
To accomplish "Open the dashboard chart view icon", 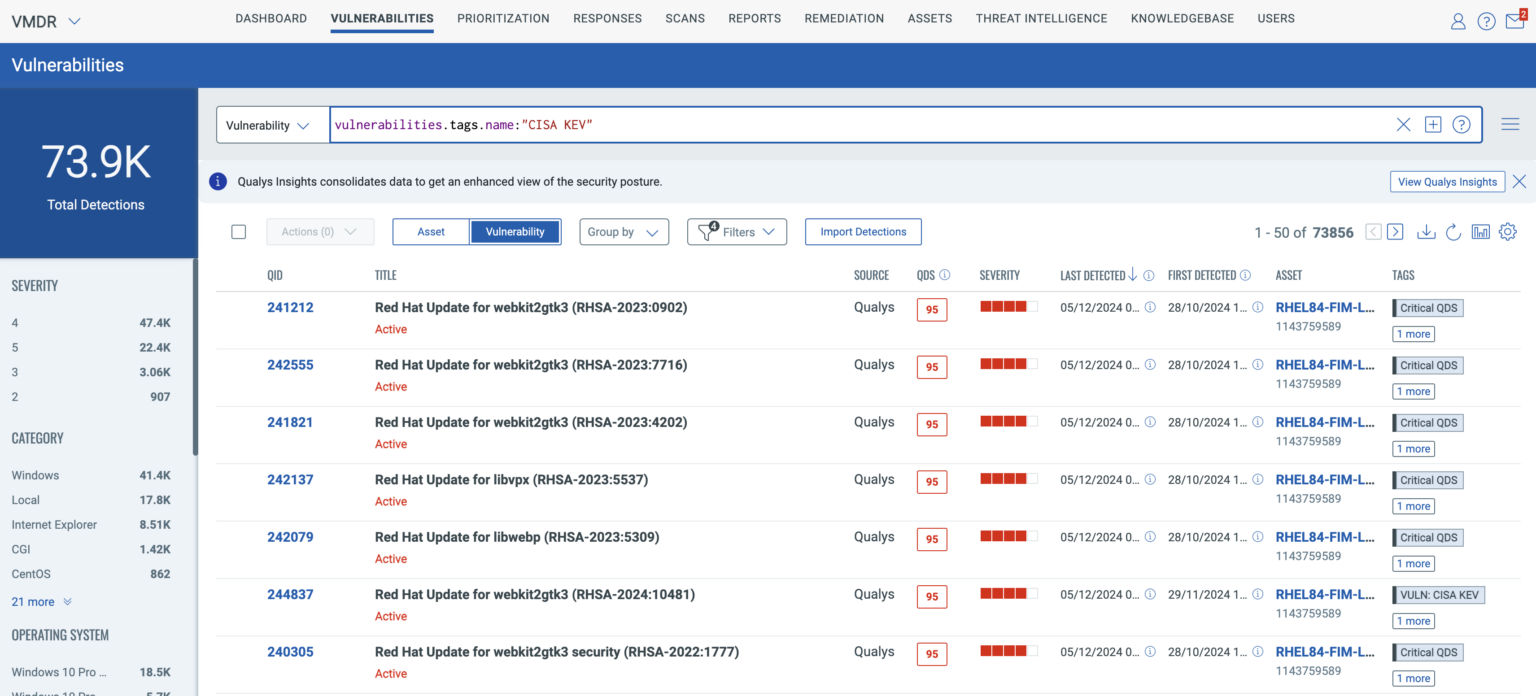I will pyautogui.click(x=1481, y=231).
